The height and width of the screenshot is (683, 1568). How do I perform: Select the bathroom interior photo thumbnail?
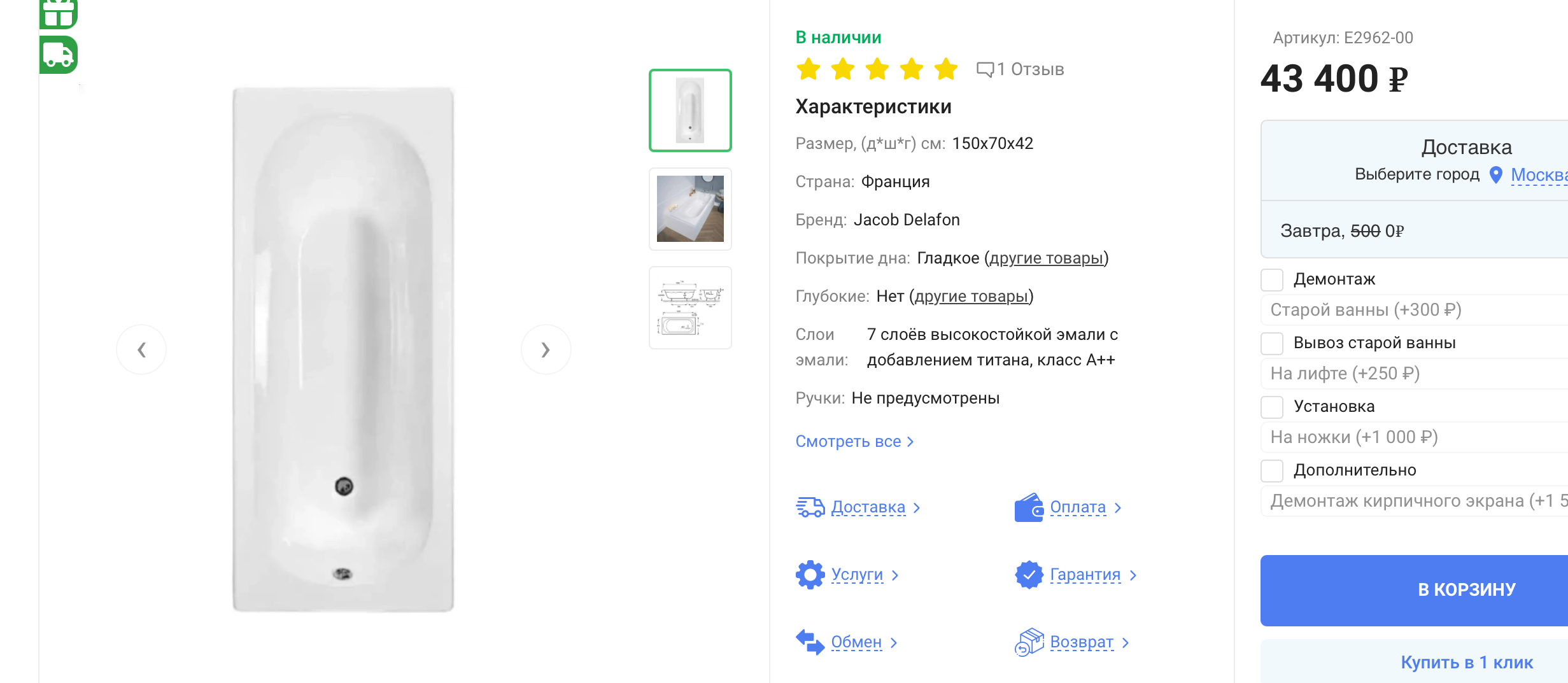click(690, 209)
